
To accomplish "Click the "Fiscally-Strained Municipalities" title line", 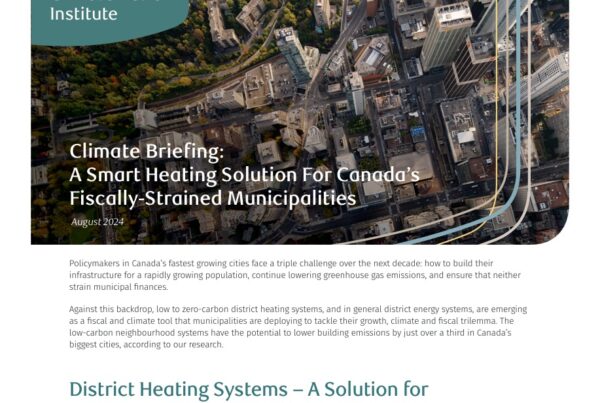I will point(212,198).
